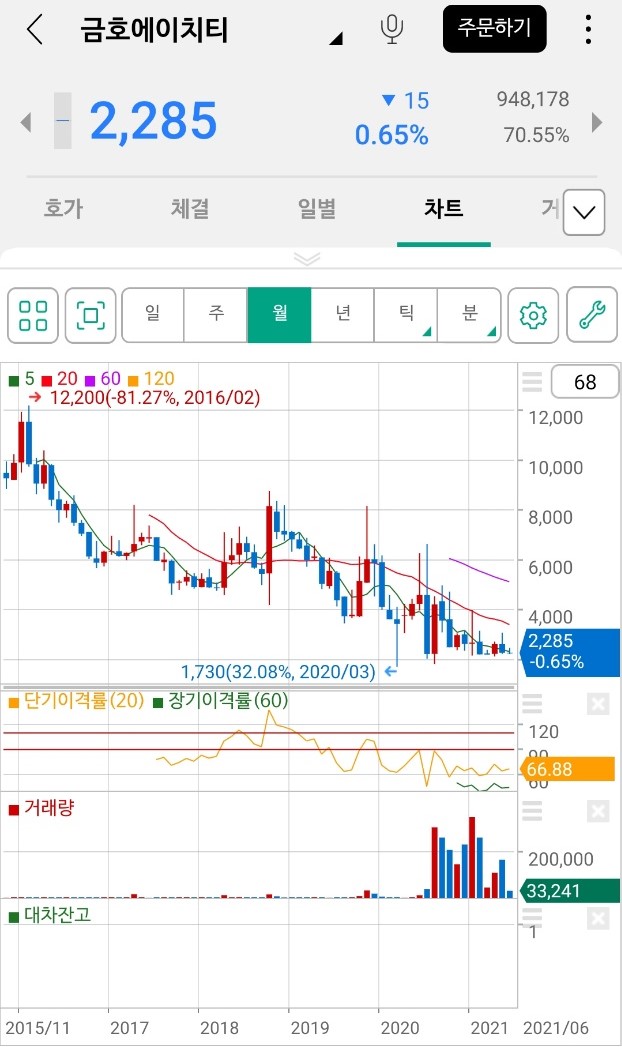Select the 차트 tab
This screenshot has height=1047, width=622.
[x=443, y=208]
